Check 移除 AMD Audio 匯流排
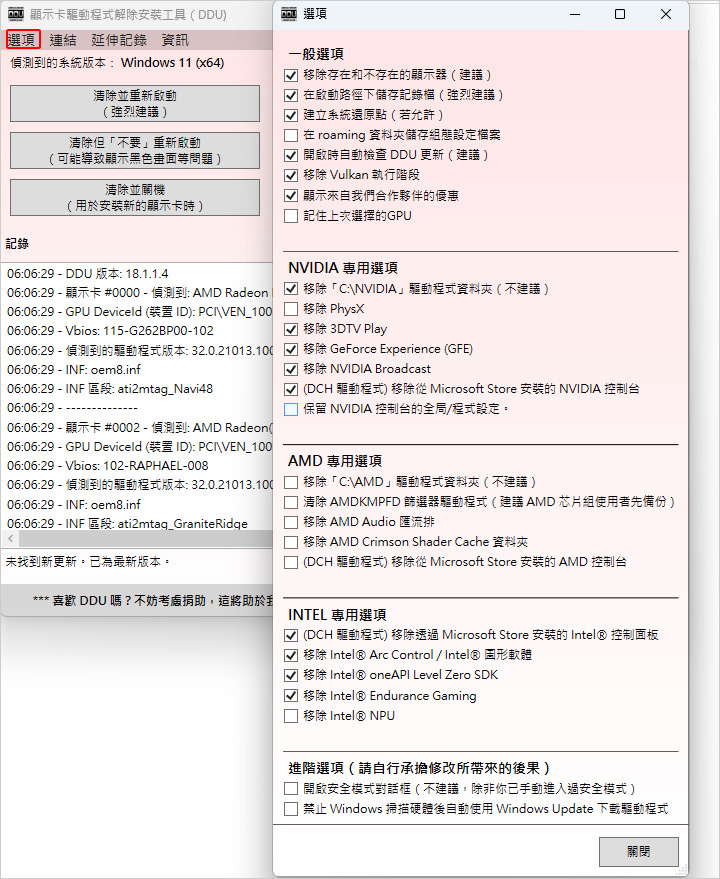This screenshot has width=720, height=879. point(290,522)
